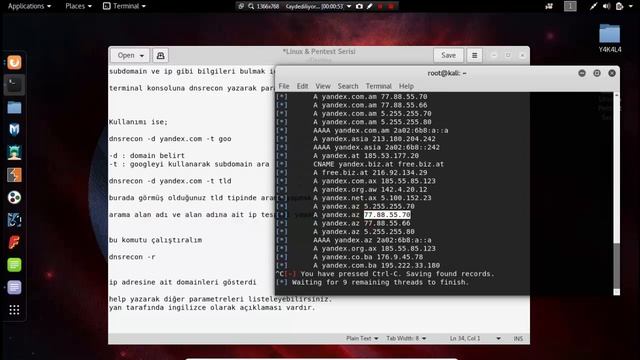Image resolution: width=640 pixels, height=360 pixels.
Task: Show all applications grid
Action: point(14,310)
